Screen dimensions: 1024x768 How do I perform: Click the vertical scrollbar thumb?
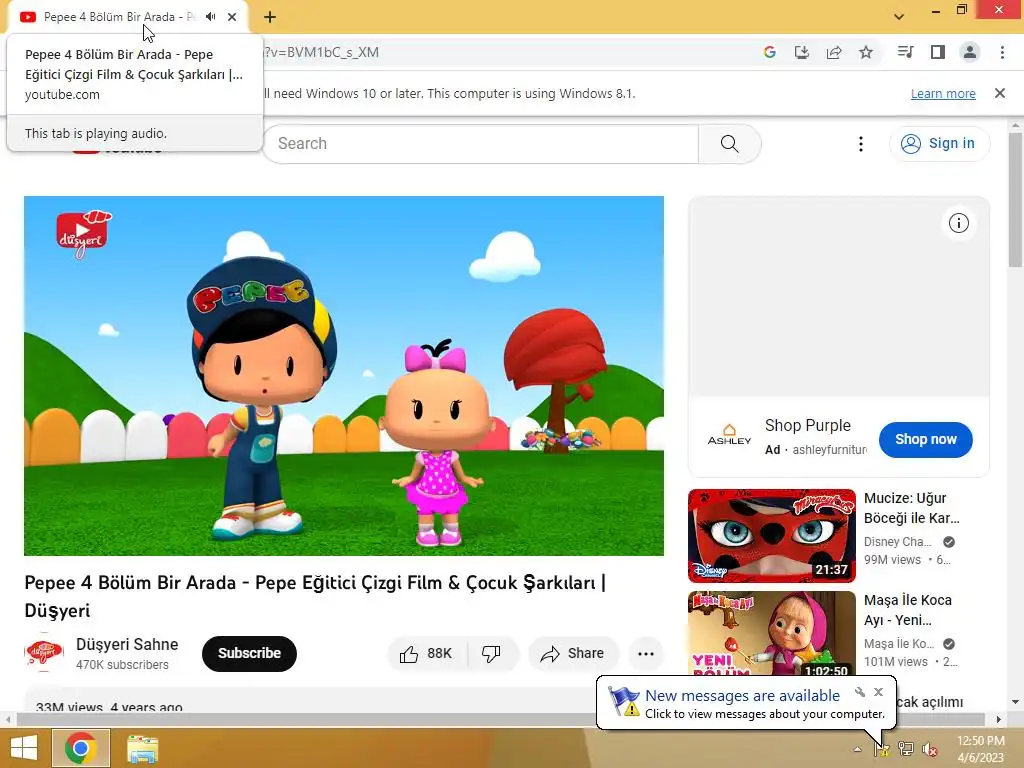(1015, 199)
